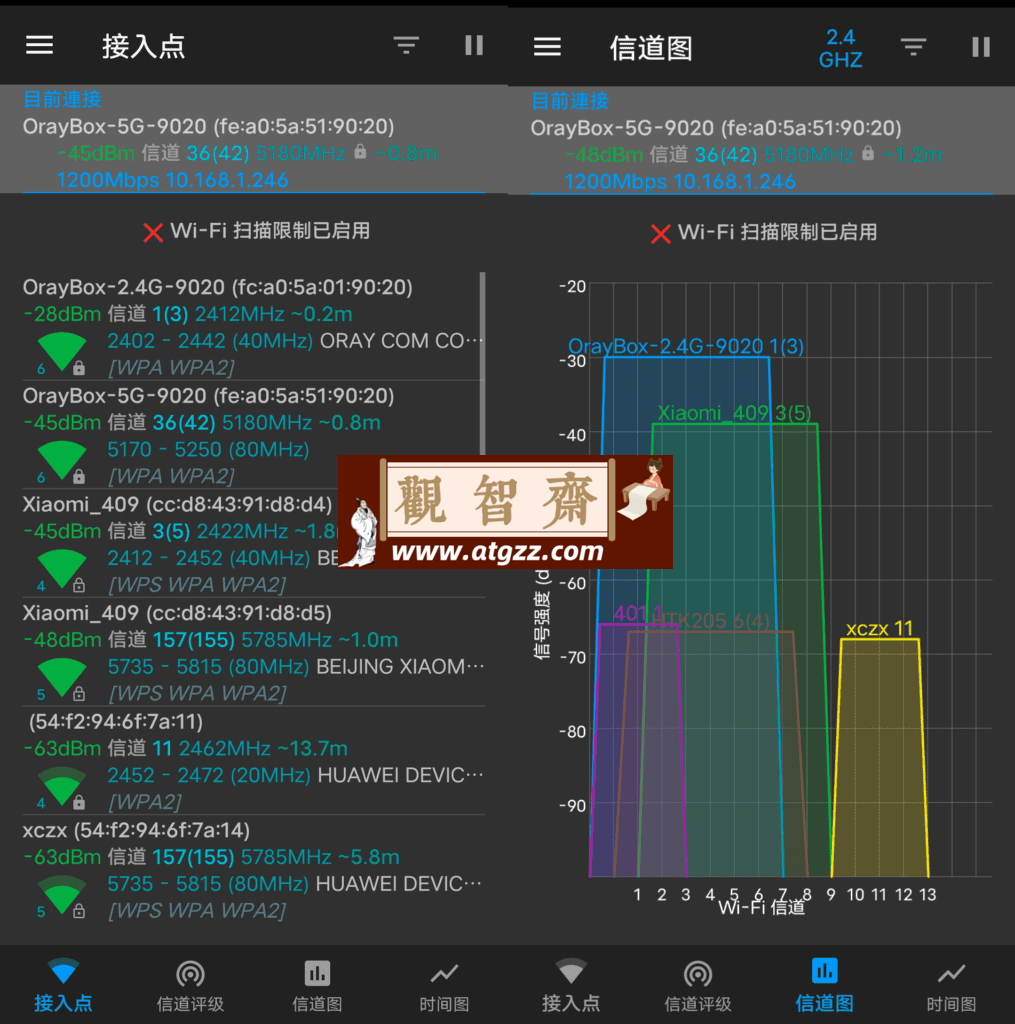Tap 信道图 title in right header
Screen dimensions: 1015x1024
point(651,48)
